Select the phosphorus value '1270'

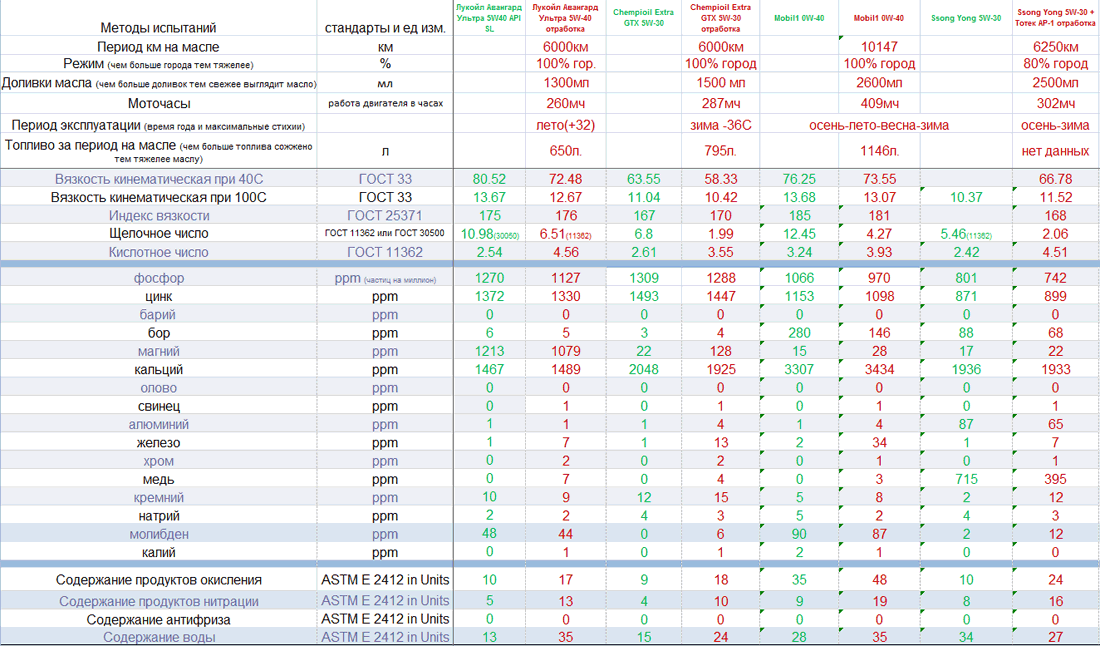pyautogui.click(x=489, y=278)
